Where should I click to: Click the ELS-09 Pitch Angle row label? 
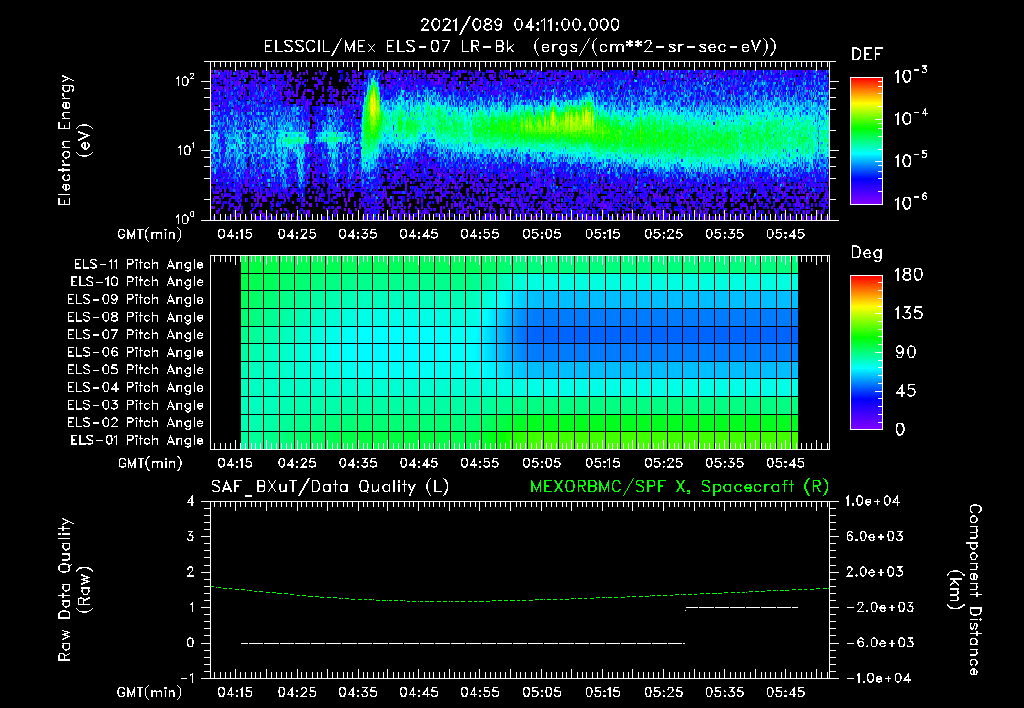(136, 299)
